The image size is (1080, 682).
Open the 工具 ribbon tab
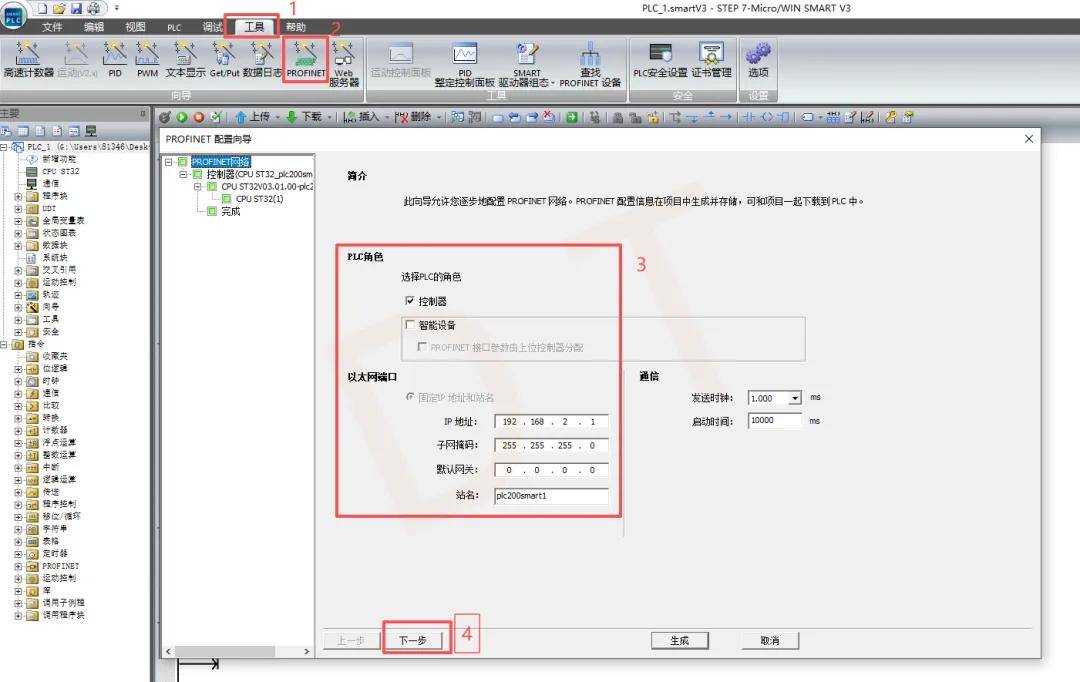coord(254,27)
